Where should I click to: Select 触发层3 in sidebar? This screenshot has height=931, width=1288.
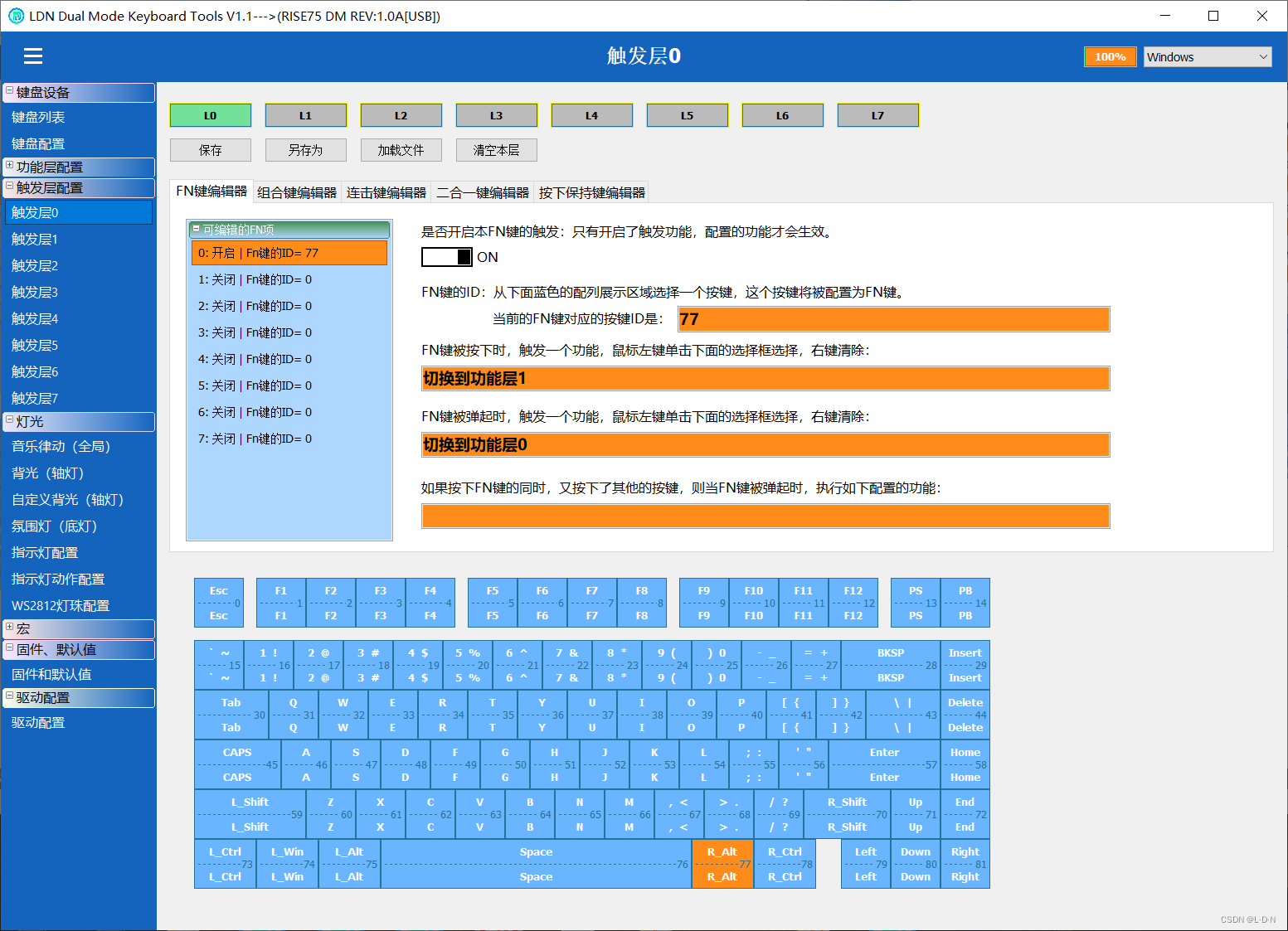(x=78, y=293)
